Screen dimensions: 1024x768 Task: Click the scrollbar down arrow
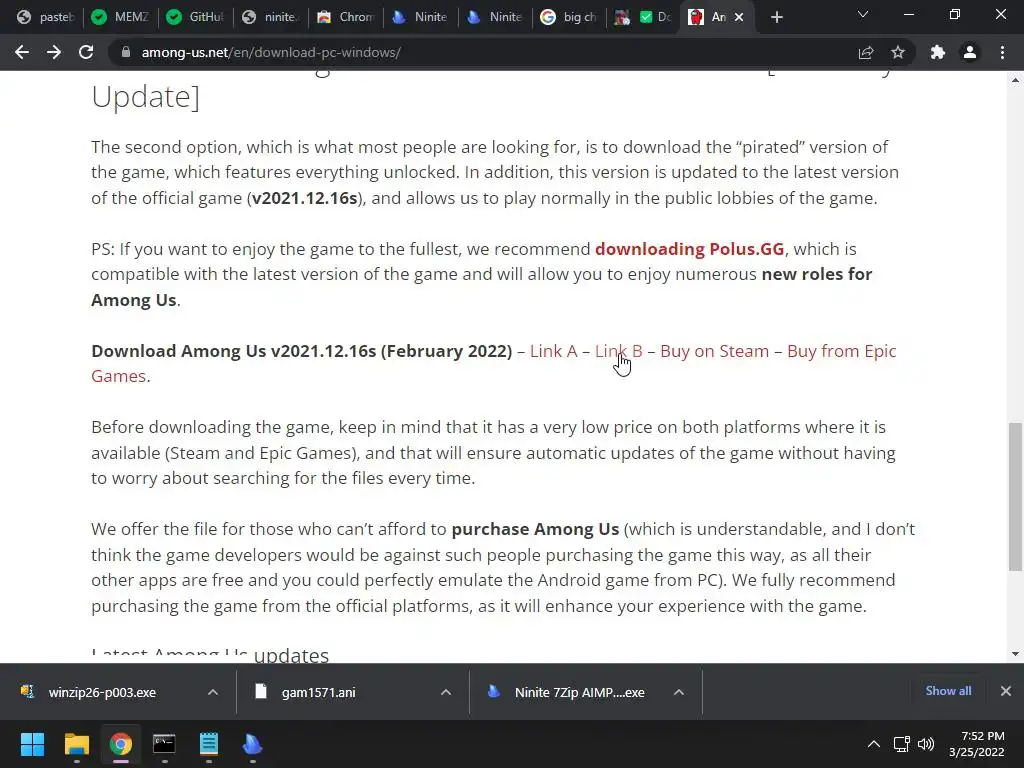tap(1015, 654)
